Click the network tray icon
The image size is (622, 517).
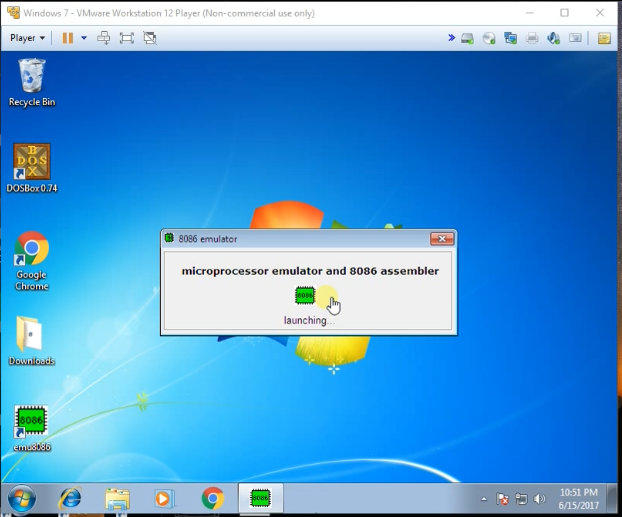click(521, 499)
